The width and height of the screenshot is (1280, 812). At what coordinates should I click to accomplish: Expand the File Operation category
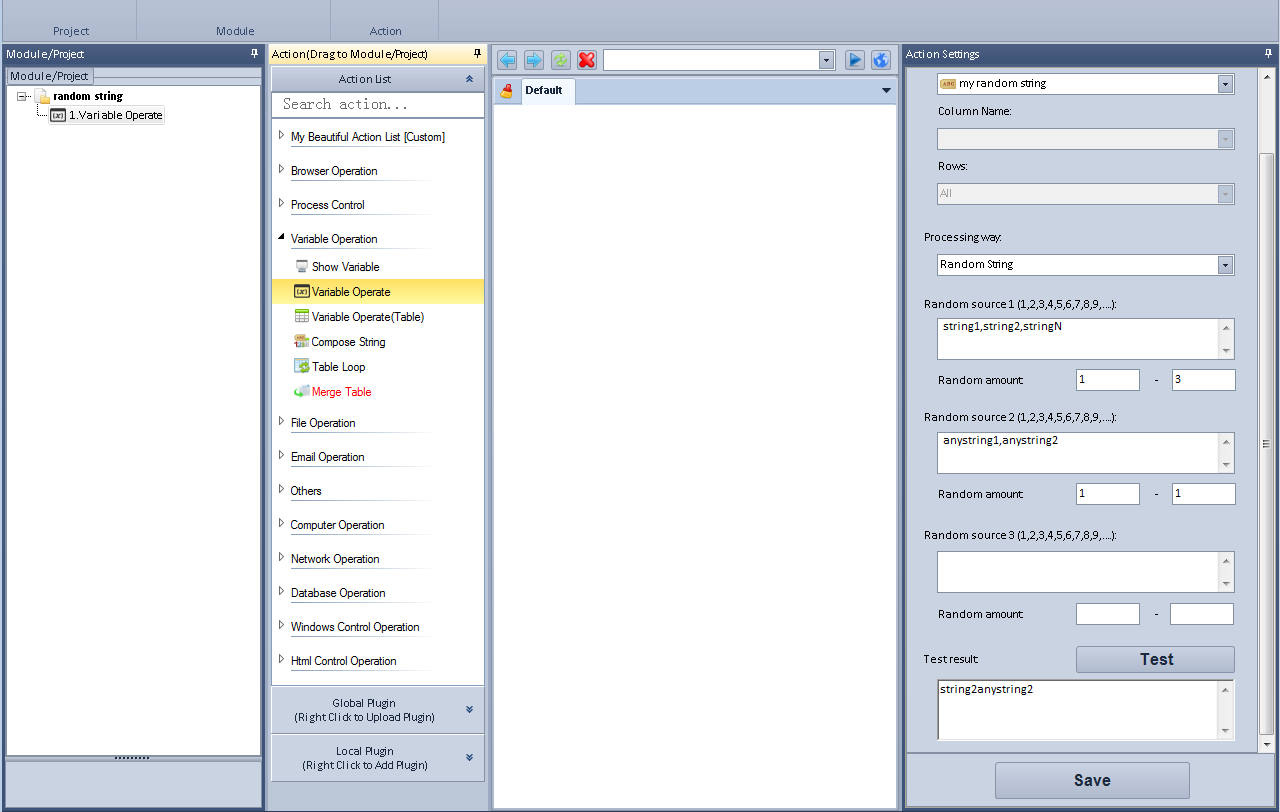click(x=322, y=423)
